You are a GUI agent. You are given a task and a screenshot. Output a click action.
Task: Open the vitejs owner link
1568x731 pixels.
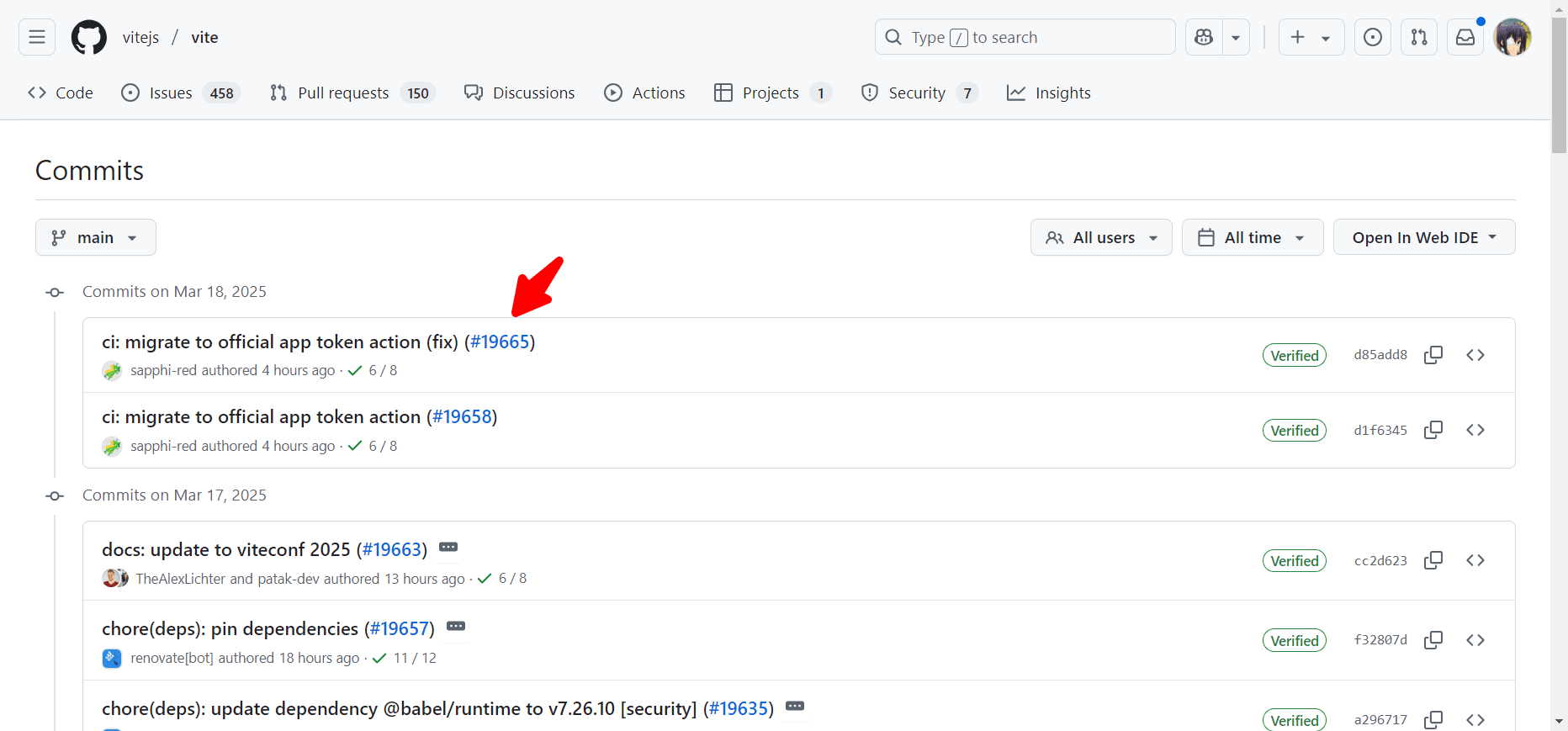140,37
